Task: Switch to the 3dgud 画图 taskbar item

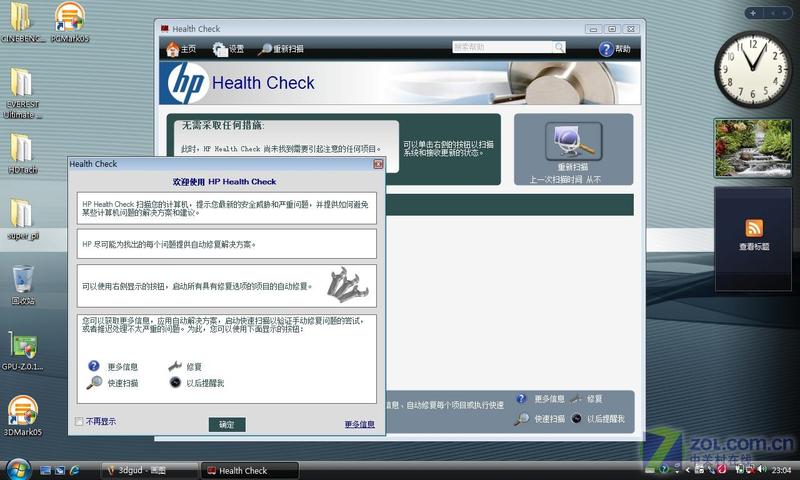Action: click(x=149, y=470)
